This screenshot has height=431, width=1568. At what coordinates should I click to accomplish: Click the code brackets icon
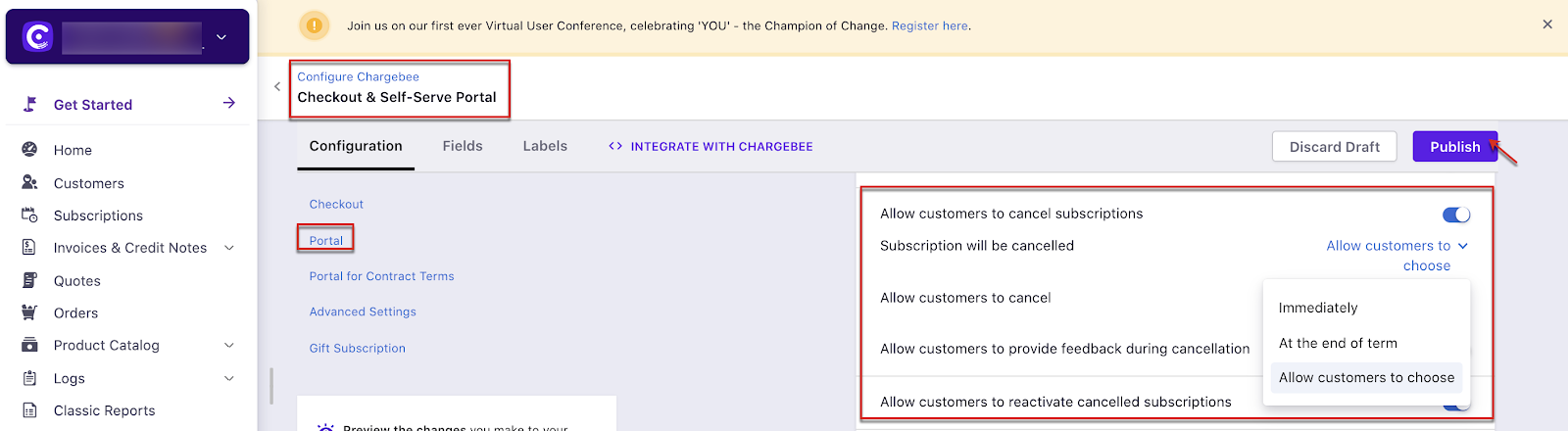coord(615,146)
